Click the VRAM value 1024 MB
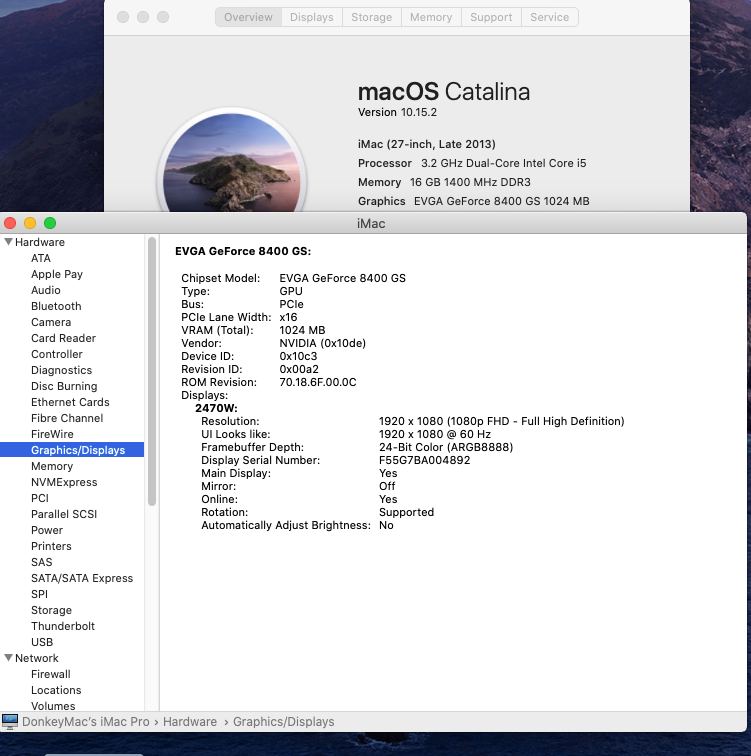This screenshot has width=751, height=756. tap(302, 330)
